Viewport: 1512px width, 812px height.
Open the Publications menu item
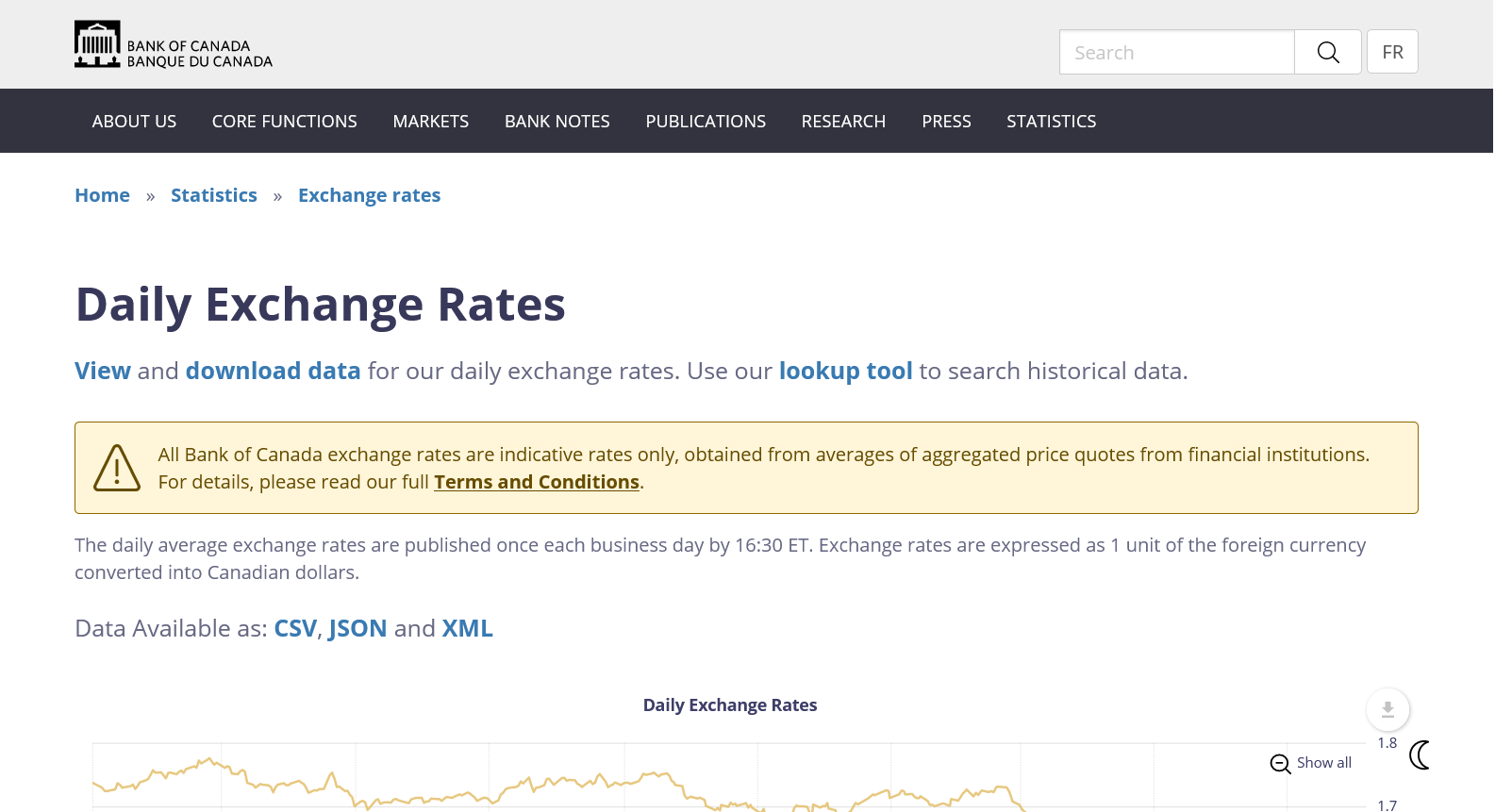pos(706,122)
